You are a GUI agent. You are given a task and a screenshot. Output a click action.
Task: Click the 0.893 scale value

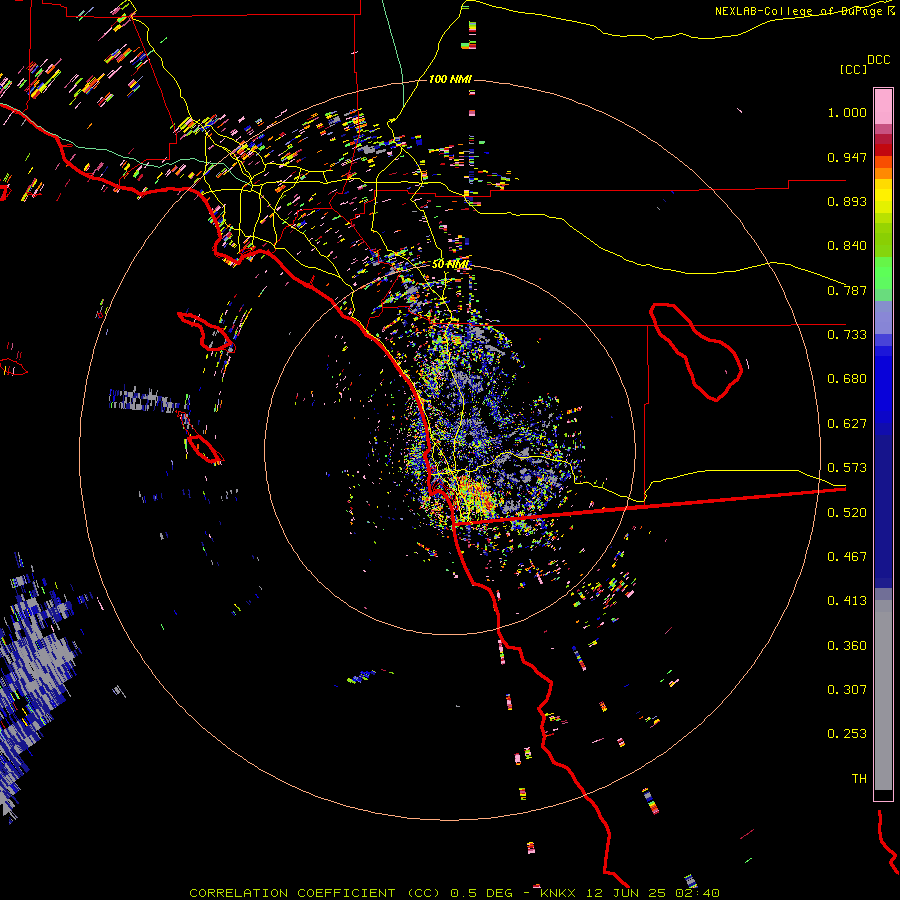pos(847,201)
